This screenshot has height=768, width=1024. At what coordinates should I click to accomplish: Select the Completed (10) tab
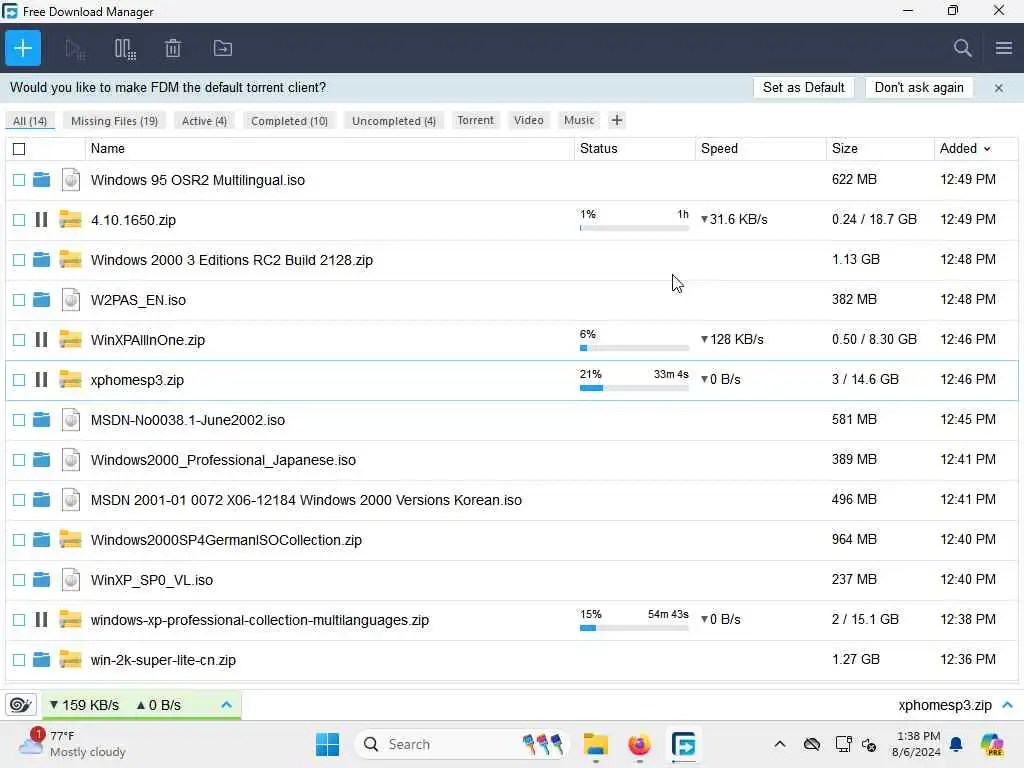(x=289, y=121)
